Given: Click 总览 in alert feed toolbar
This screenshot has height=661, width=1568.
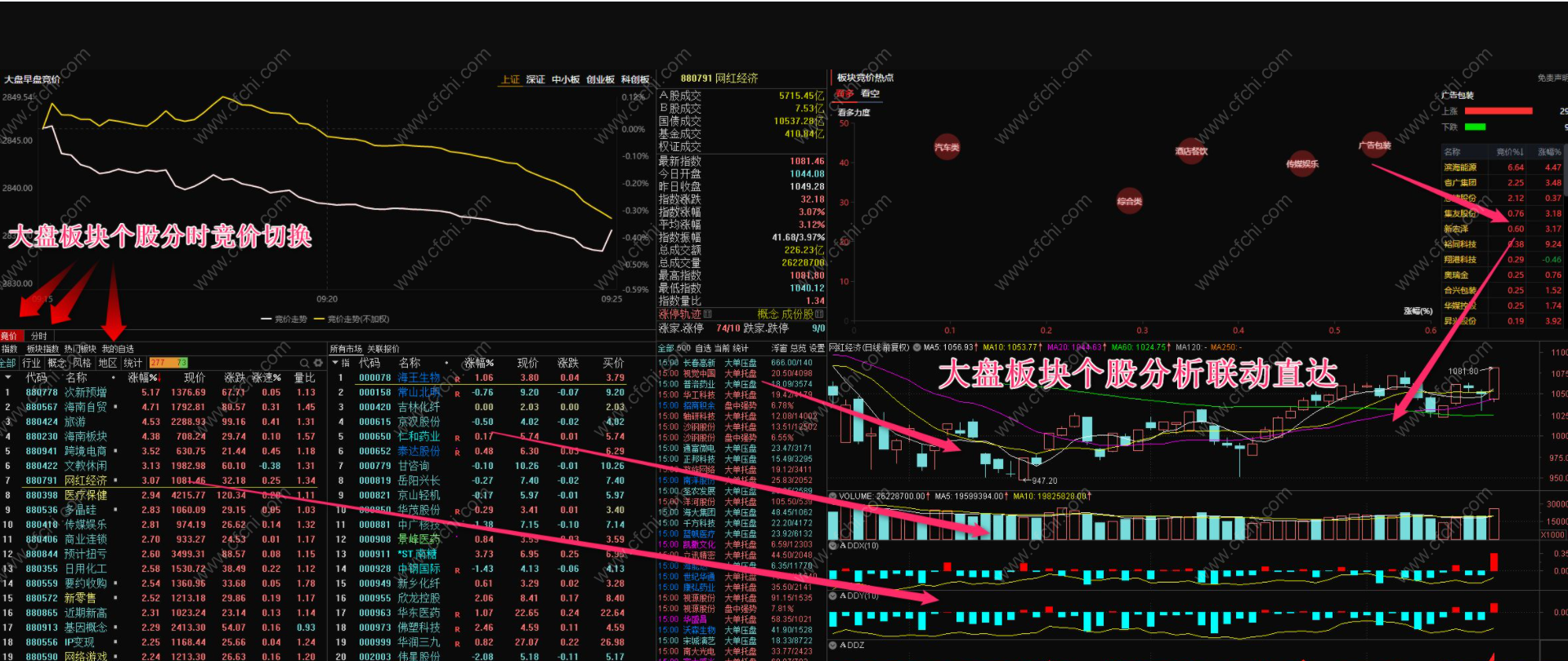Looking at the screenshot, I should (x=799, y=349).
